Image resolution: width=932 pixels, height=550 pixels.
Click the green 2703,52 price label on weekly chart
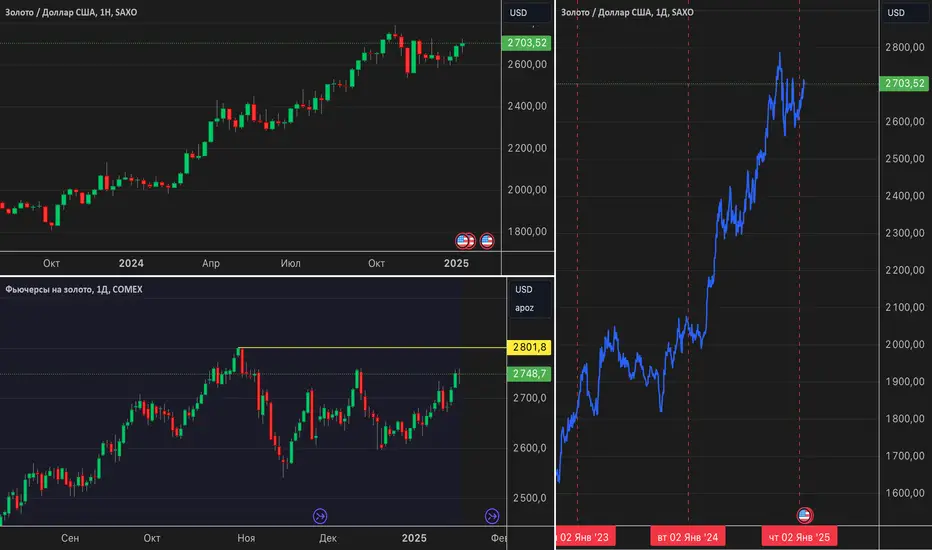pos(526,43)
